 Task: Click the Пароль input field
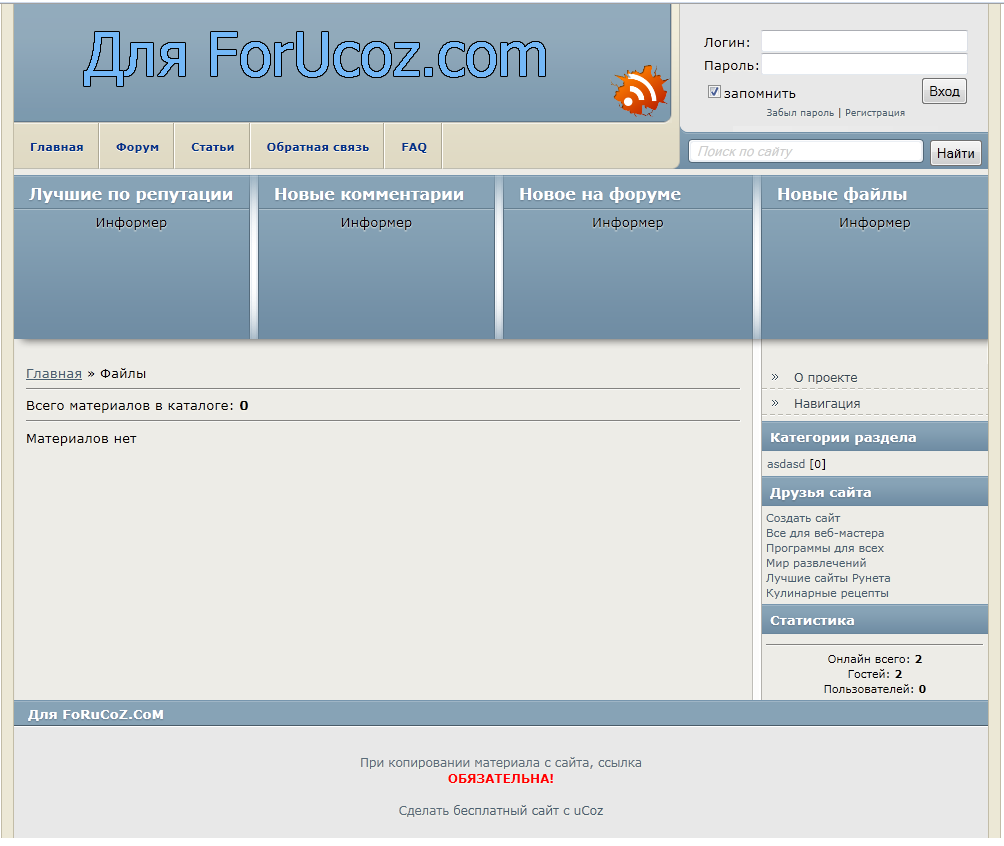coord(864,65)
